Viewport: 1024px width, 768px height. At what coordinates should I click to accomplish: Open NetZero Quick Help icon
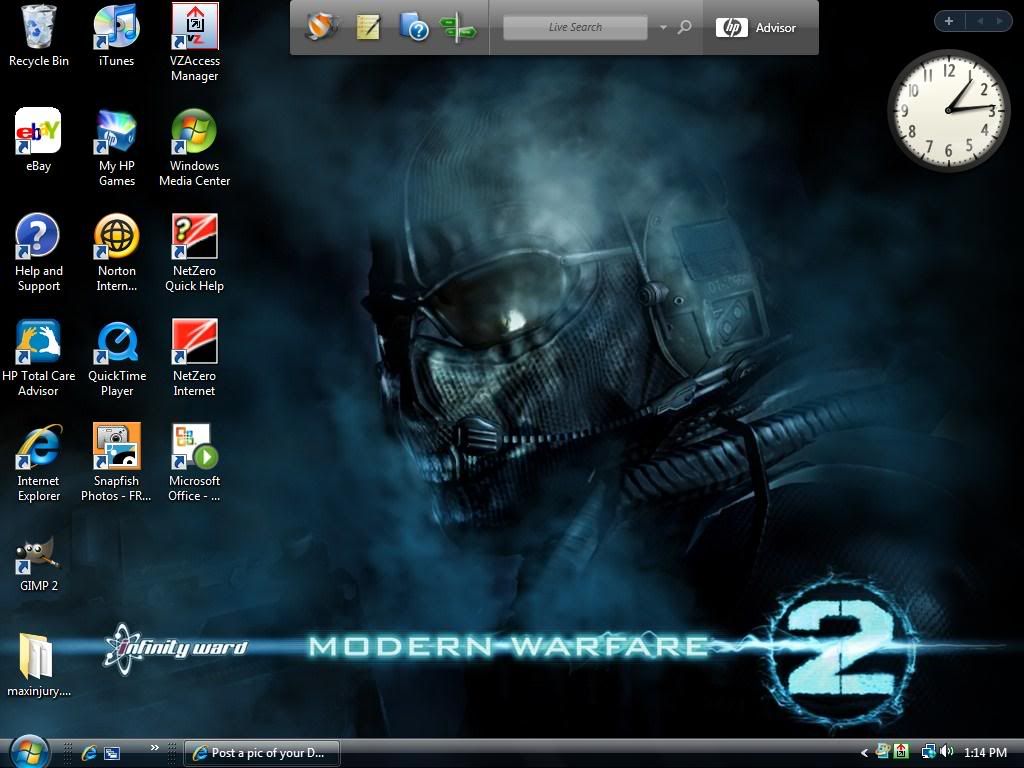195,253
